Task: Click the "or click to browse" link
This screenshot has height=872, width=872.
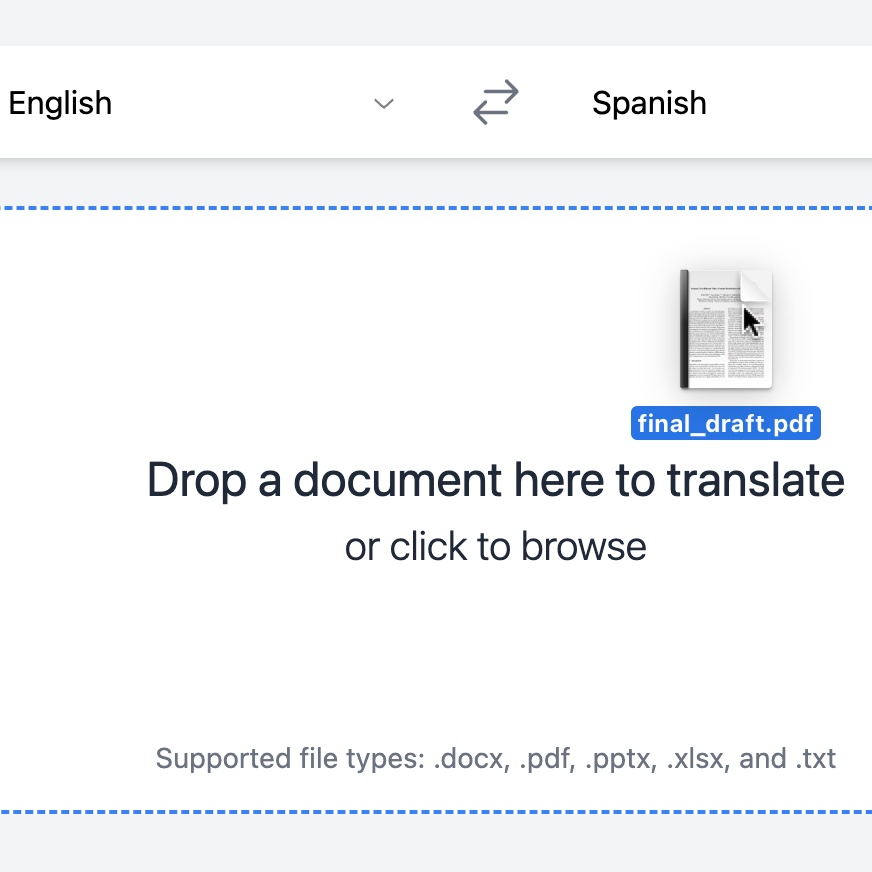Action: 496,546
